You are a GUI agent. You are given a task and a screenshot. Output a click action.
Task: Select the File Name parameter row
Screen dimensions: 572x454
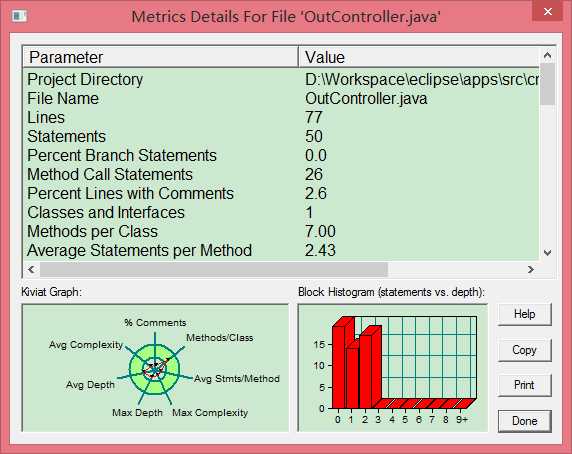(x=281, y=98)
